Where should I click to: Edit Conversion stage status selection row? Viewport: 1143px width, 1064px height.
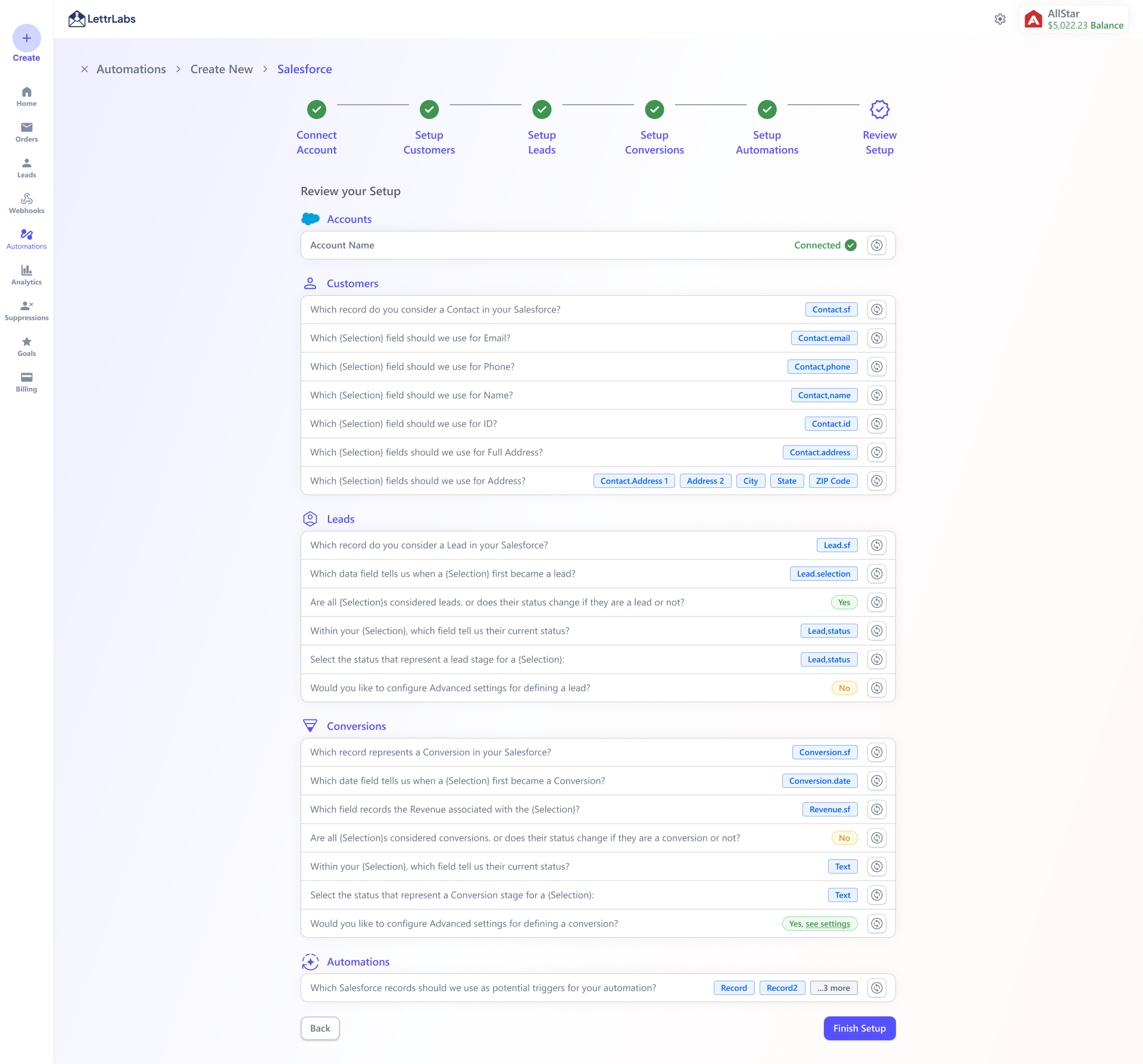click(877, 895)
